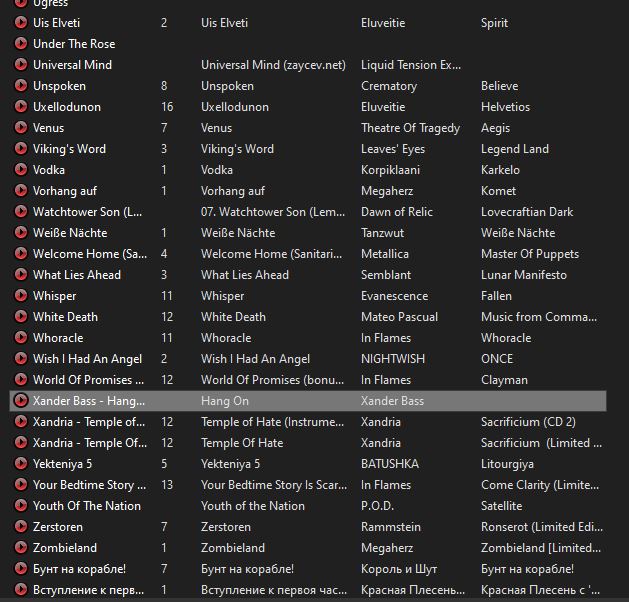Click the play icon beside Venus

point(21,127)
